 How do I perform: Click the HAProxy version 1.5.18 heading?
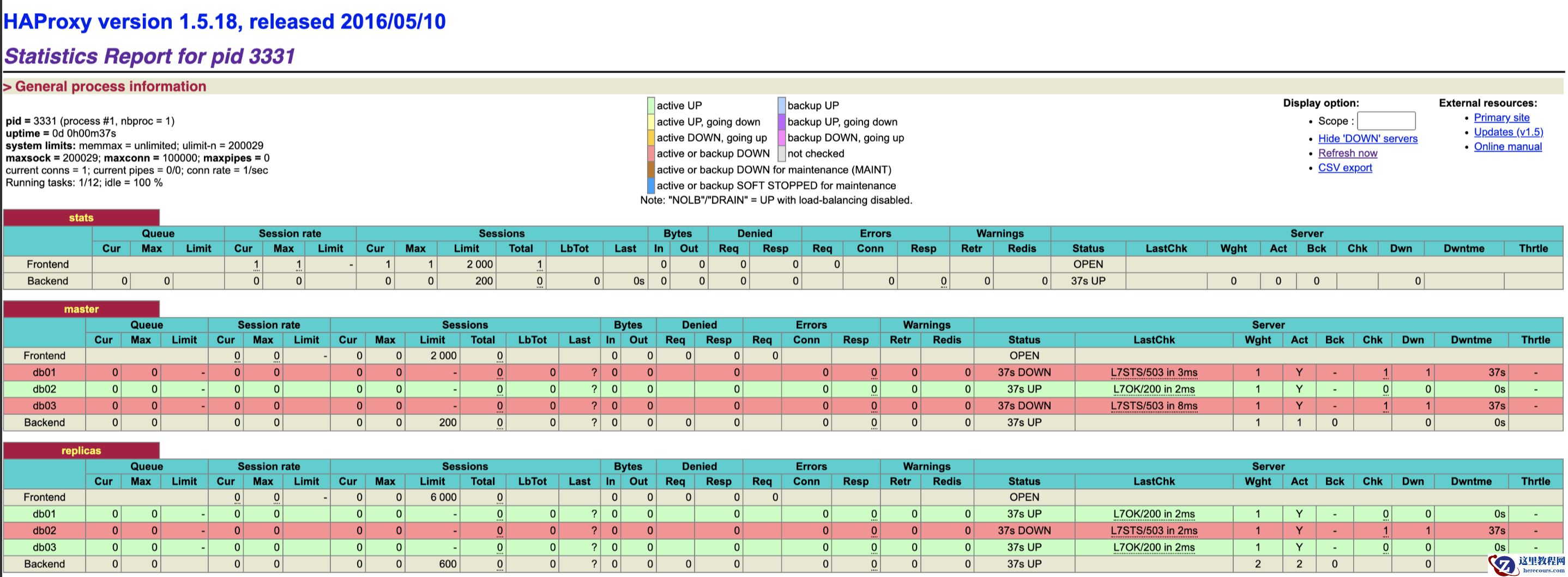coord(225,22)
